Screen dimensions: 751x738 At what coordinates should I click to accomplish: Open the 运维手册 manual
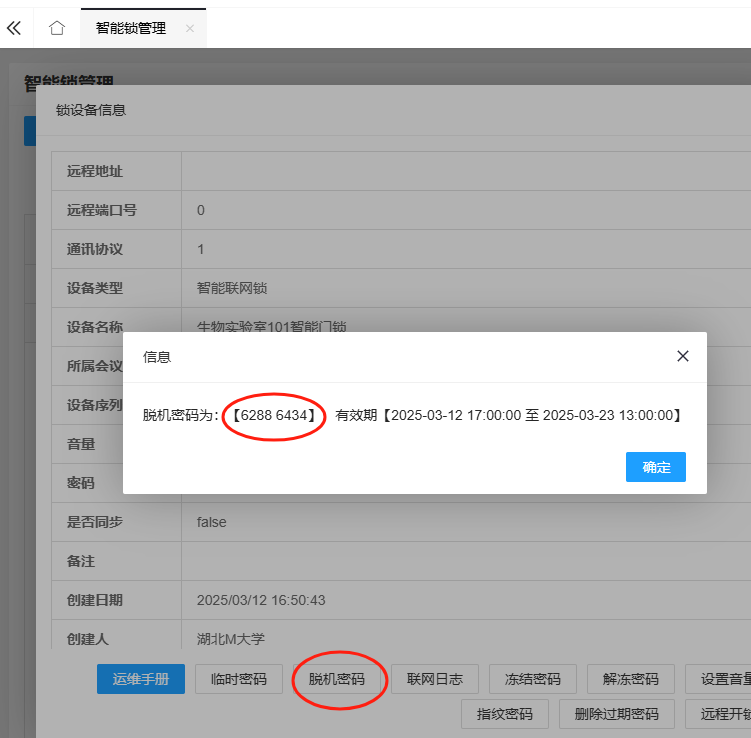(141, 679)
